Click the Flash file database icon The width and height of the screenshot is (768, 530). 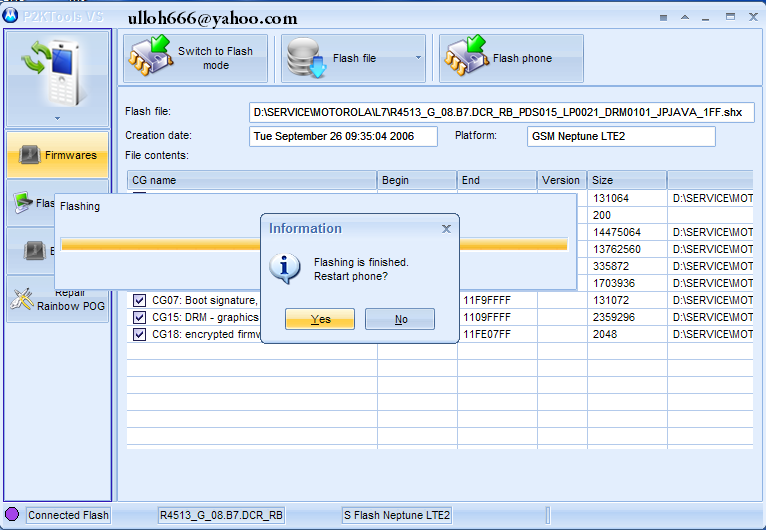[307, 58]
